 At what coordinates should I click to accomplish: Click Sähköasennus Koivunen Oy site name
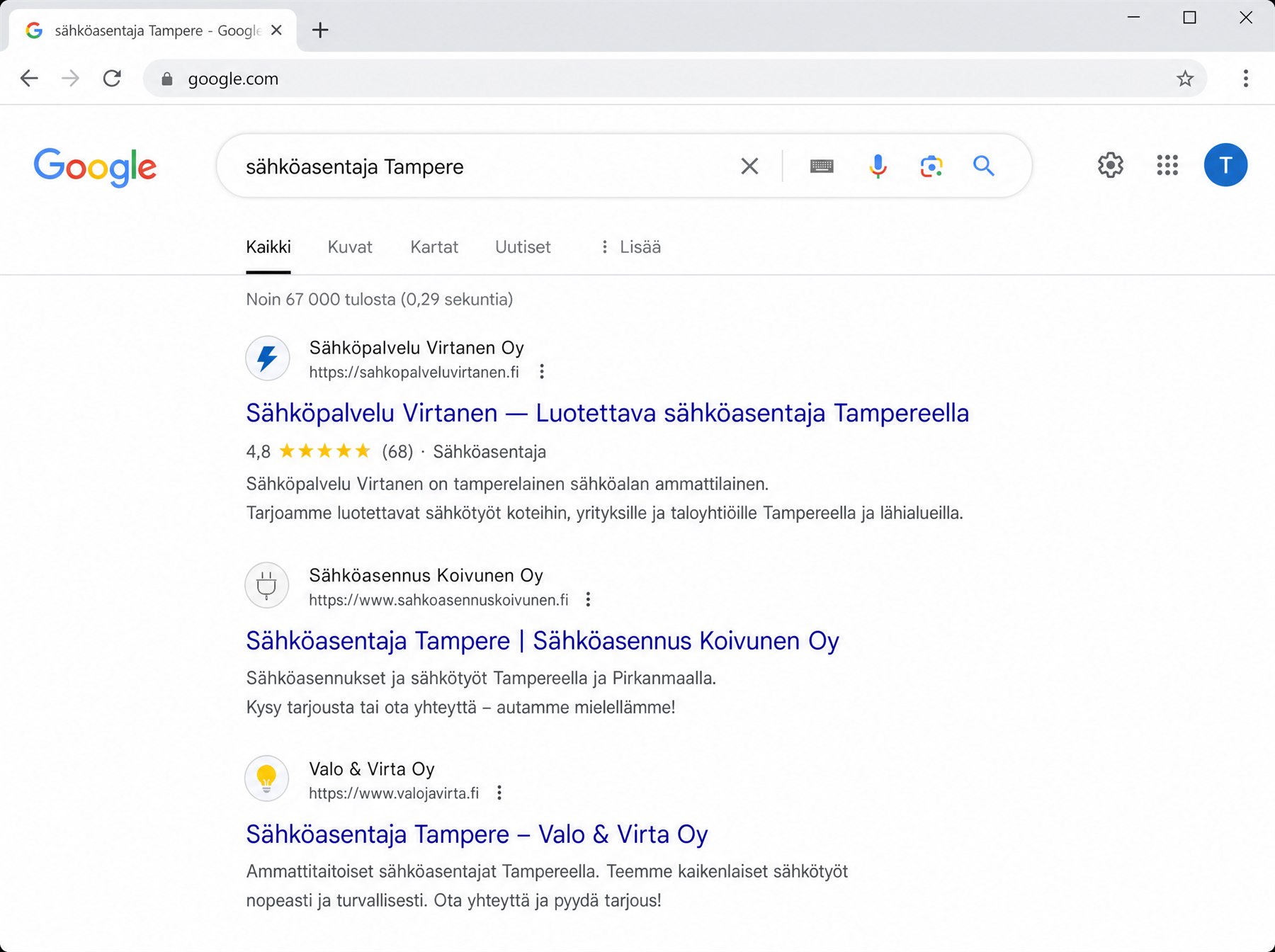426,575
